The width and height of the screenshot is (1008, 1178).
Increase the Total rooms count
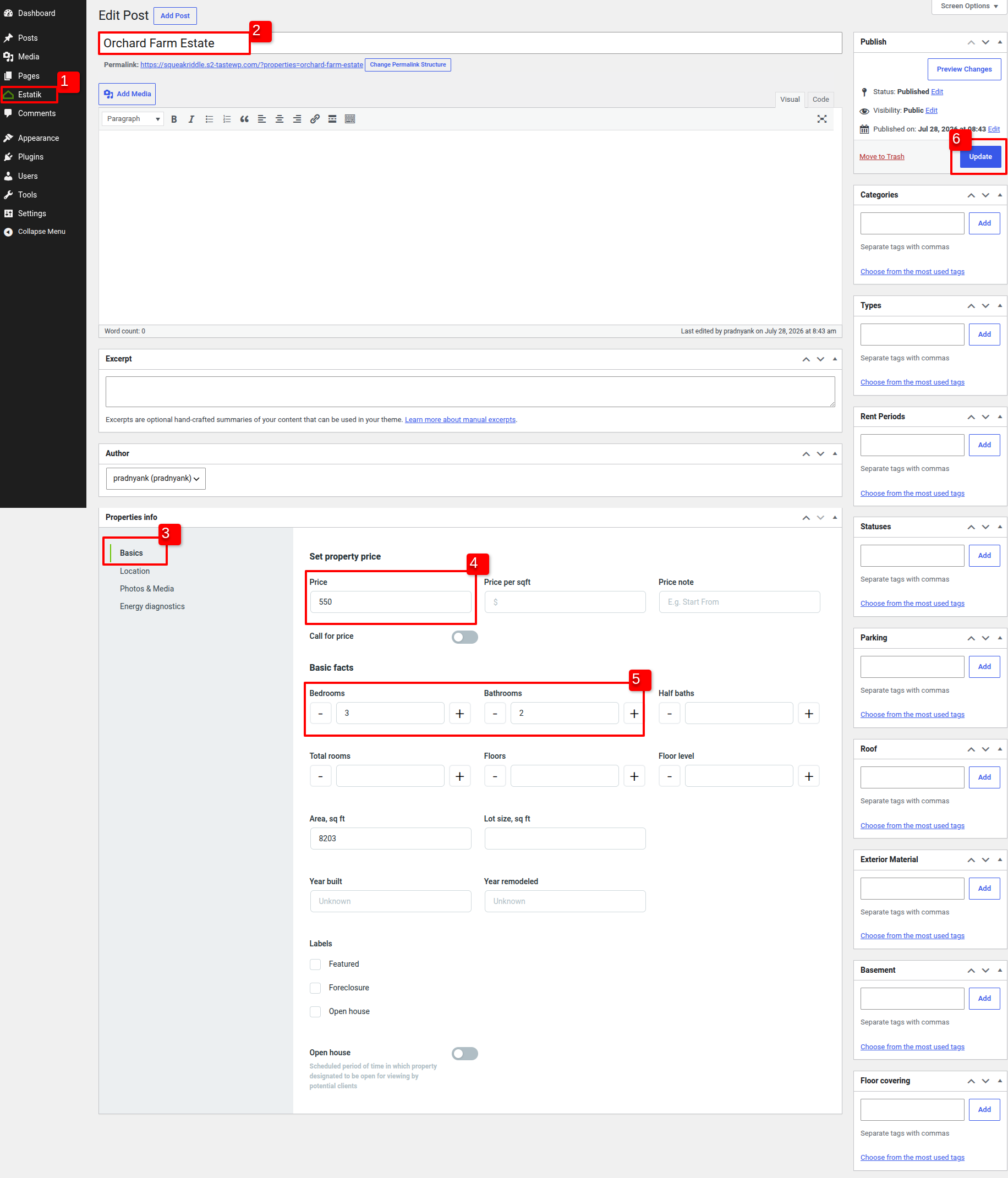pos(460,776)
